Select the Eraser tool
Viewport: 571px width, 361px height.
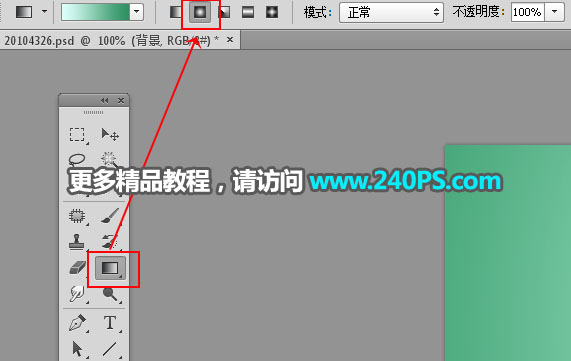(77, 268)
